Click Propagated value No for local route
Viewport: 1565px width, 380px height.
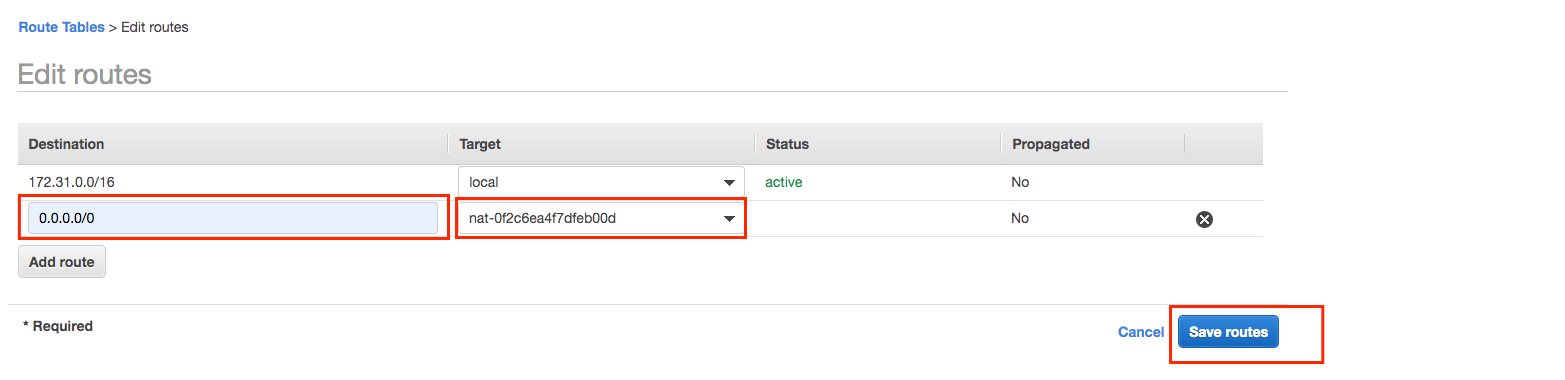[1020, 182]
